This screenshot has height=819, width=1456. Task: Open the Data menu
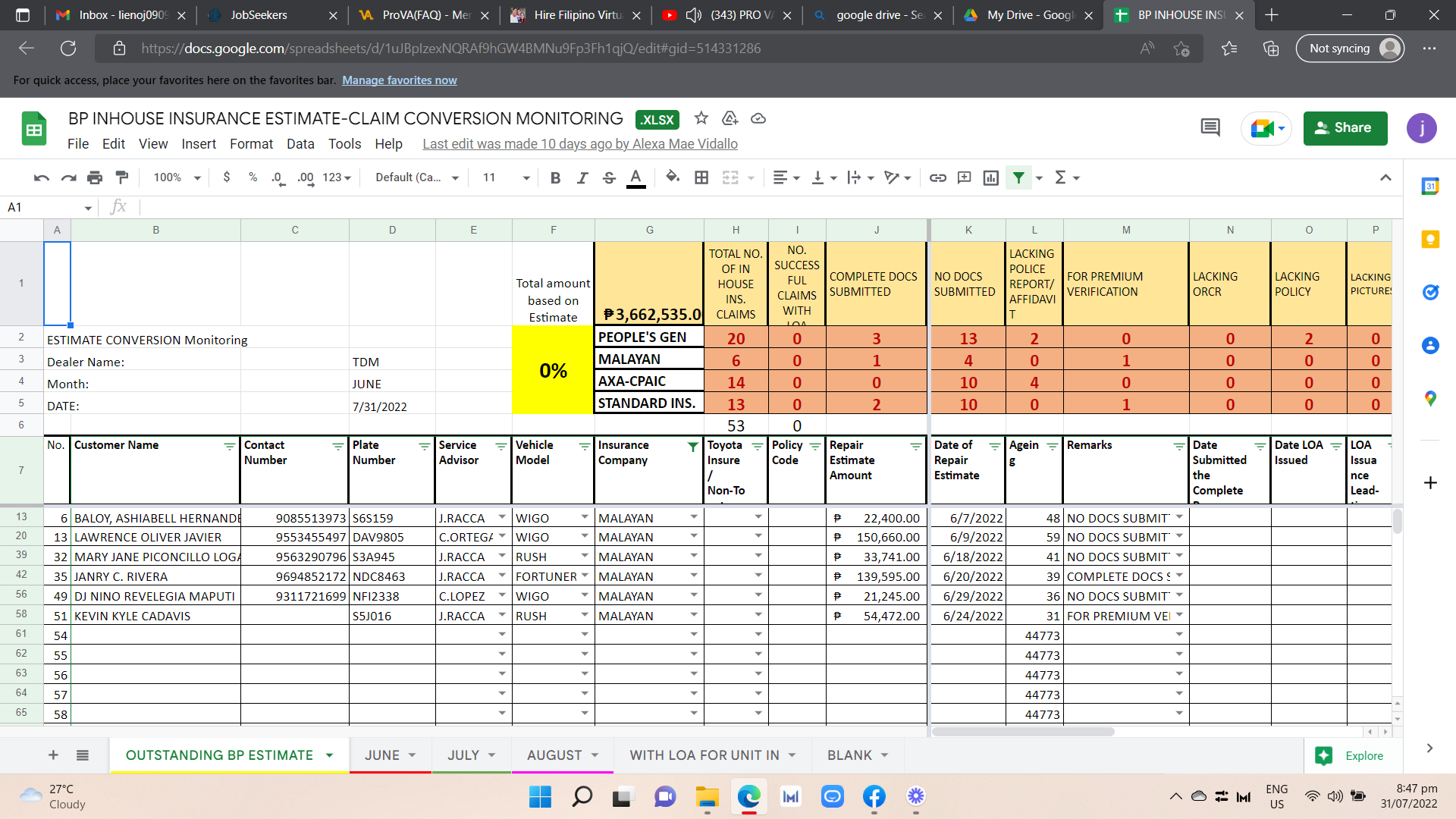click(x=300, y=144)
